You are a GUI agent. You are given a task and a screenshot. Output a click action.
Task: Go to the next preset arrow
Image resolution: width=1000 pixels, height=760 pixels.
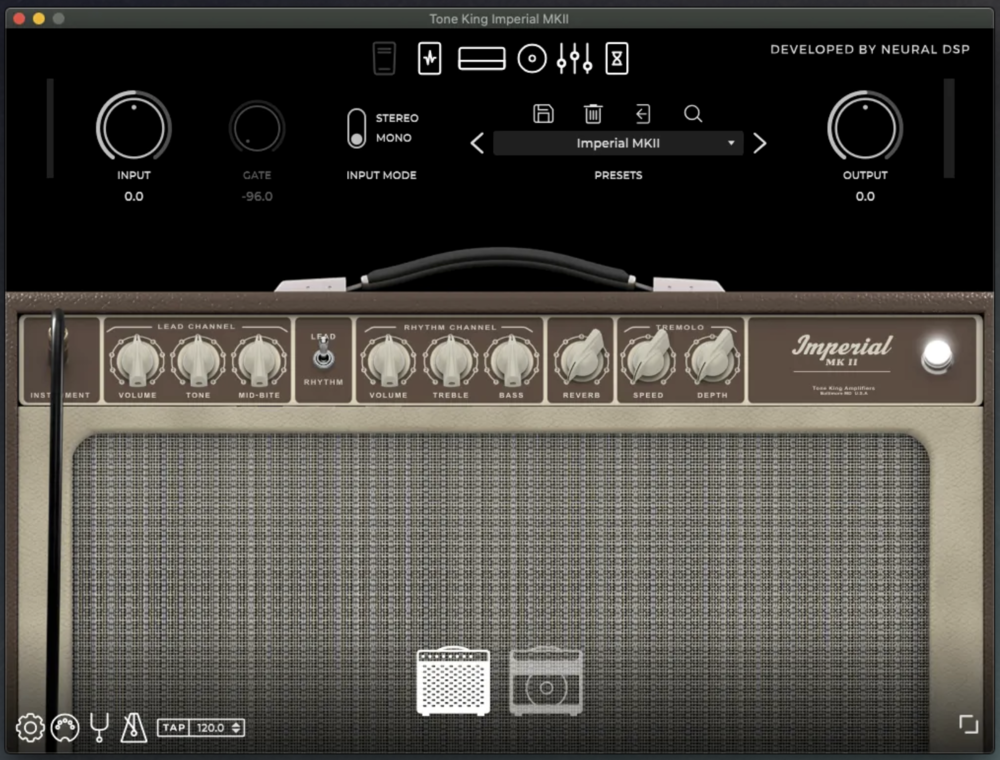click(760, 143)
